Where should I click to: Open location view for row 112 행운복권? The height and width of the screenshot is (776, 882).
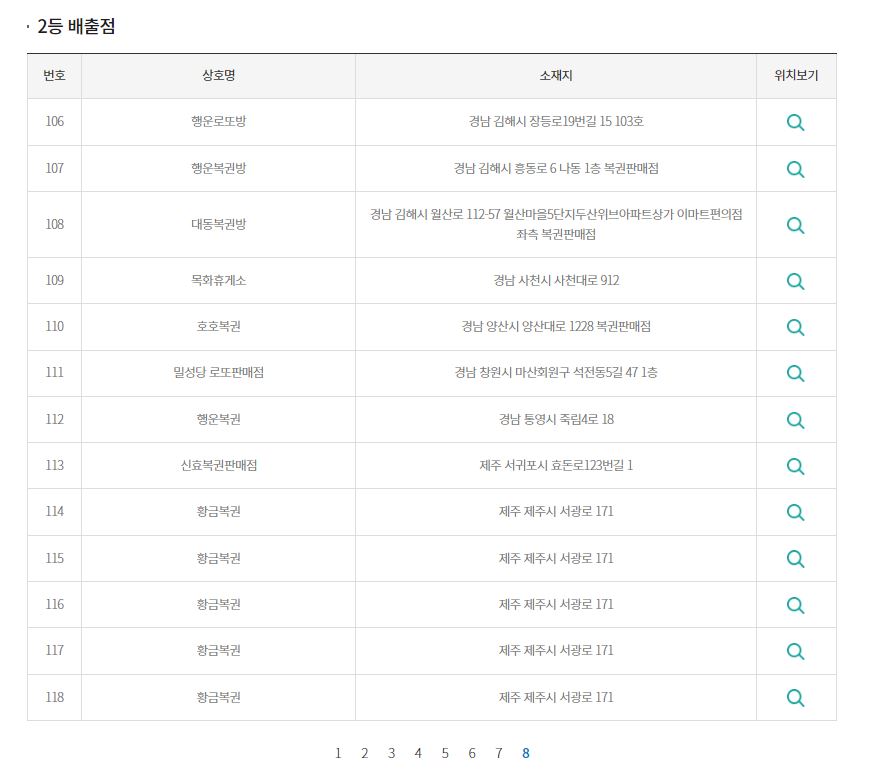coord(795,419)
